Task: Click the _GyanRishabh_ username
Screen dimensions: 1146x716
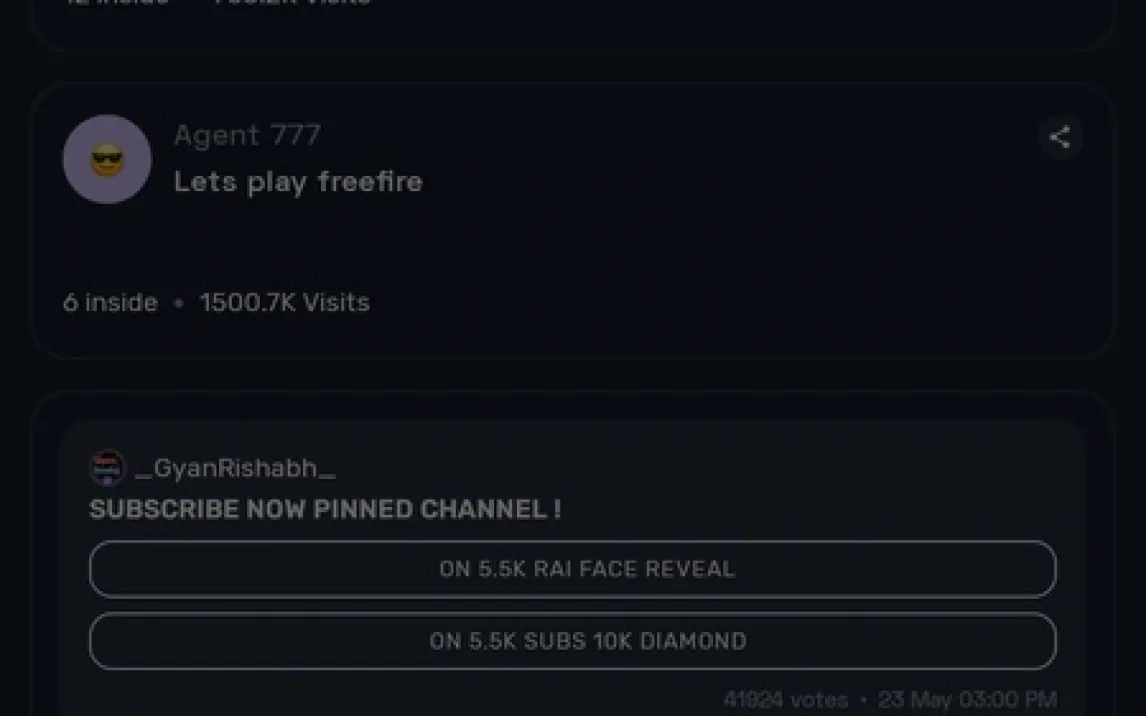Action: (235, 468)
